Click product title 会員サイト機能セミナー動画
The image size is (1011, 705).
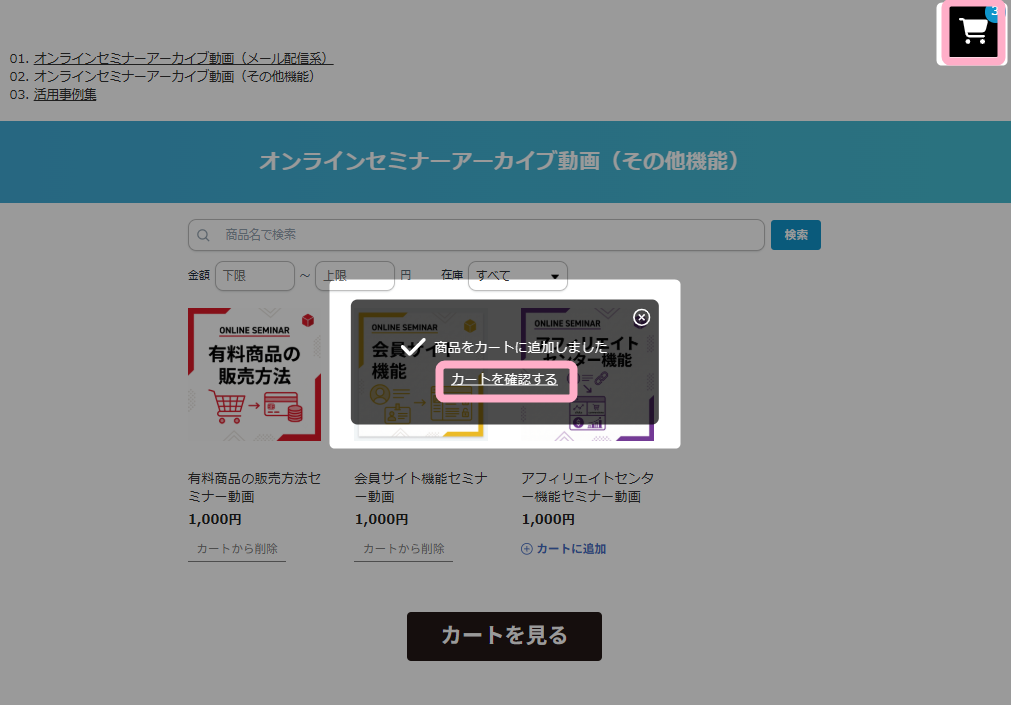(420, 487)
